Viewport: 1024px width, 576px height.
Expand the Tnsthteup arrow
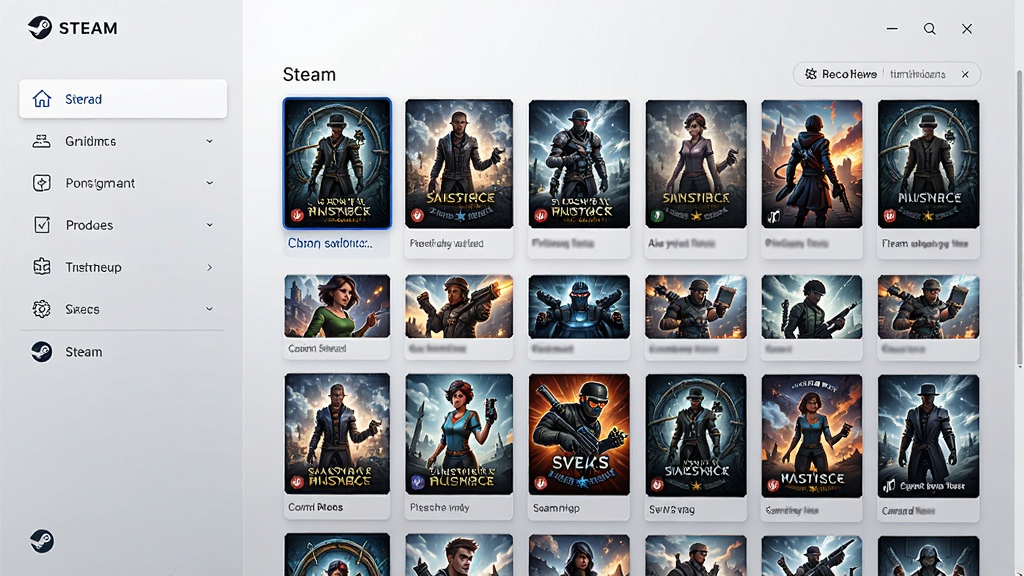coord(210,267)
